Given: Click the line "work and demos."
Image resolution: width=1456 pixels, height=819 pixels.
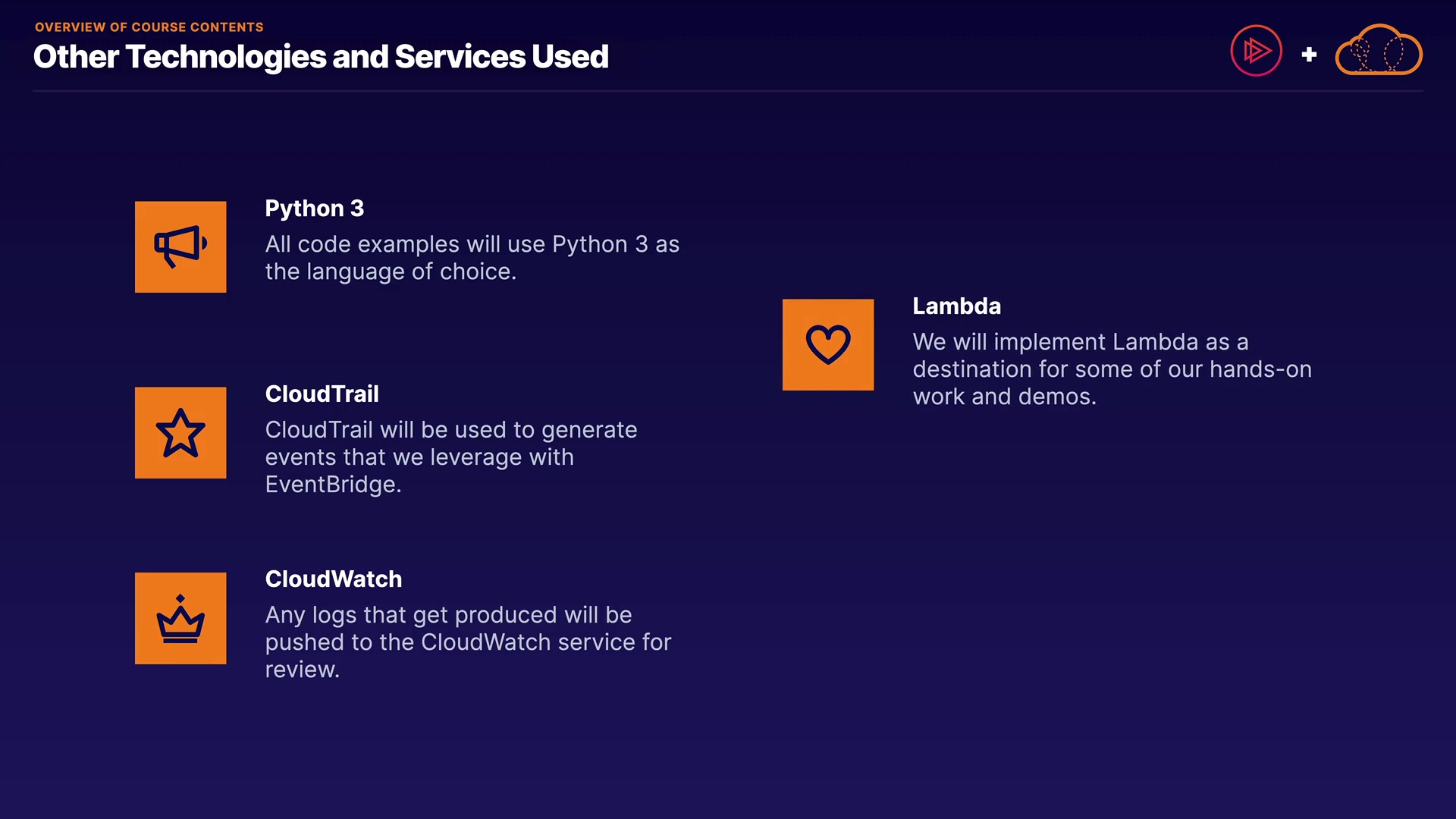Looking at the screenshot, I should tap(1004, 397).
